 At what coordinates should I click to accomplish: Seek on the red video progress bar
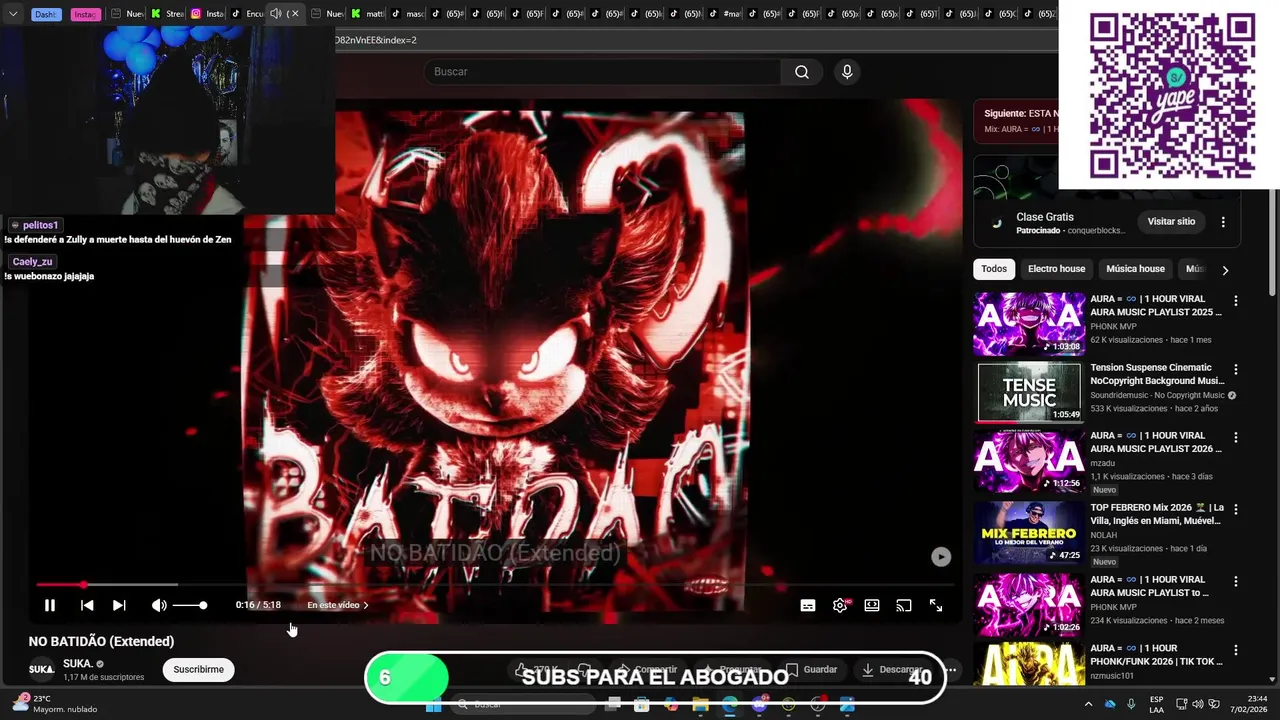click(x=495, y=584)
